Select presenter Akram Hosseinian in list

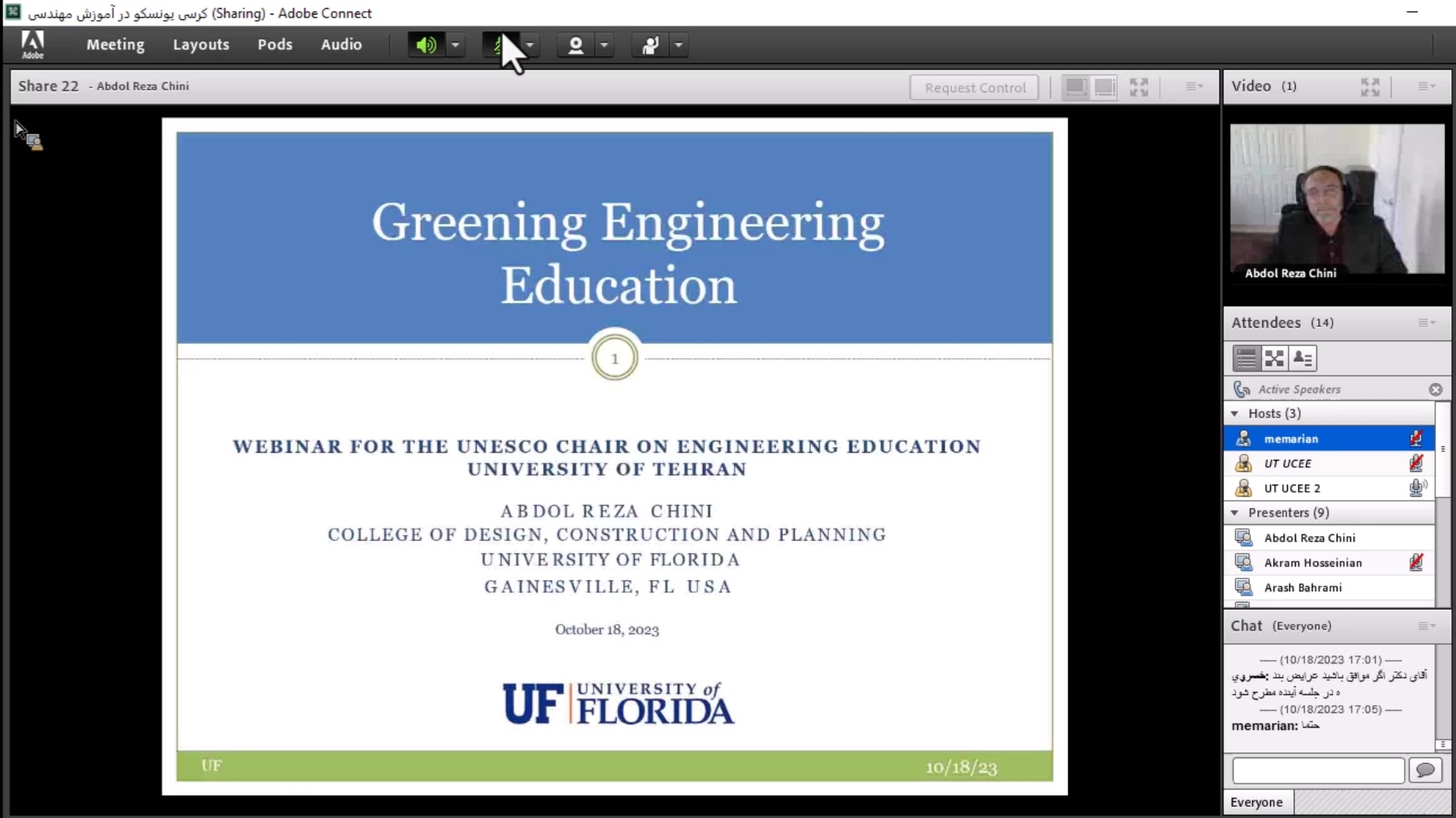click(1329, 562)
